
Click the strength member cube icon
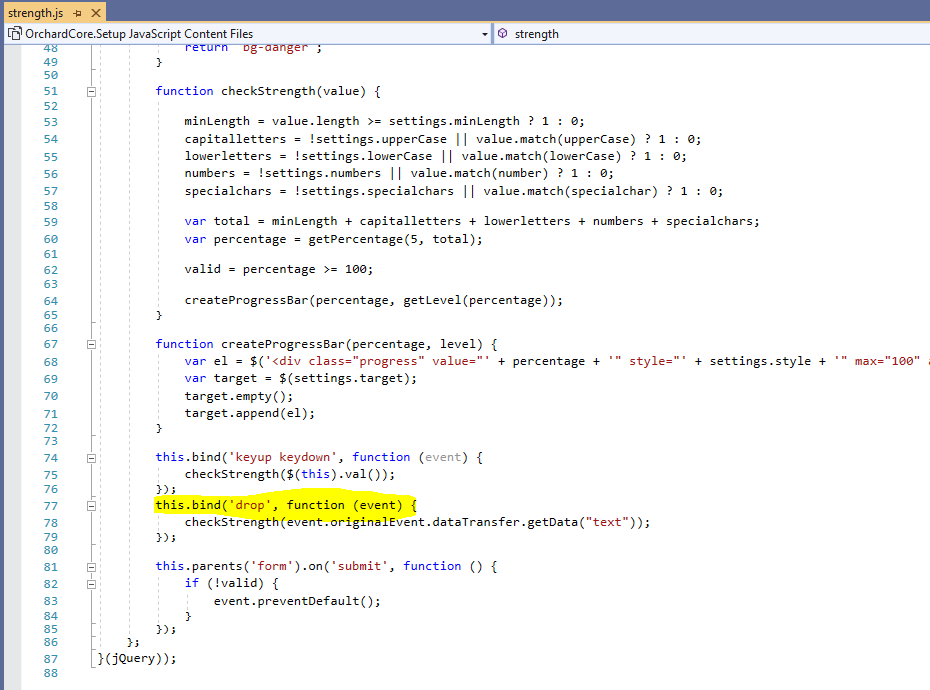(x=502, y=33)
